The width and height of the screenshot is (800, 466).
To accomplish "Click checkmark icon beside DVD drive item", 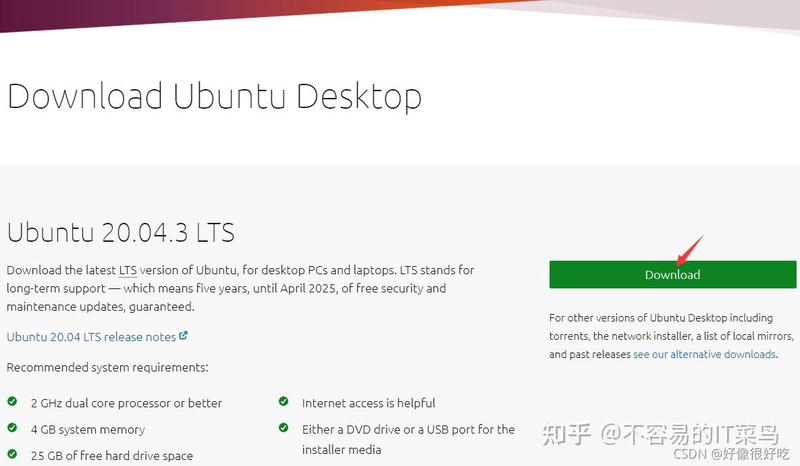I will click(284, 428).
